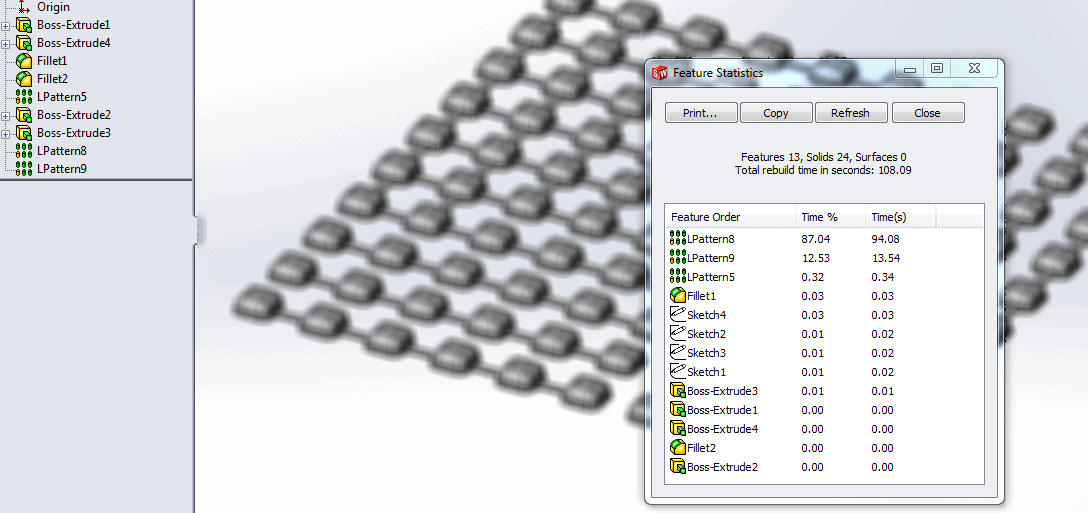
Task: Click the LPattern9 icon in the feature tree
Action: point(25,169)
